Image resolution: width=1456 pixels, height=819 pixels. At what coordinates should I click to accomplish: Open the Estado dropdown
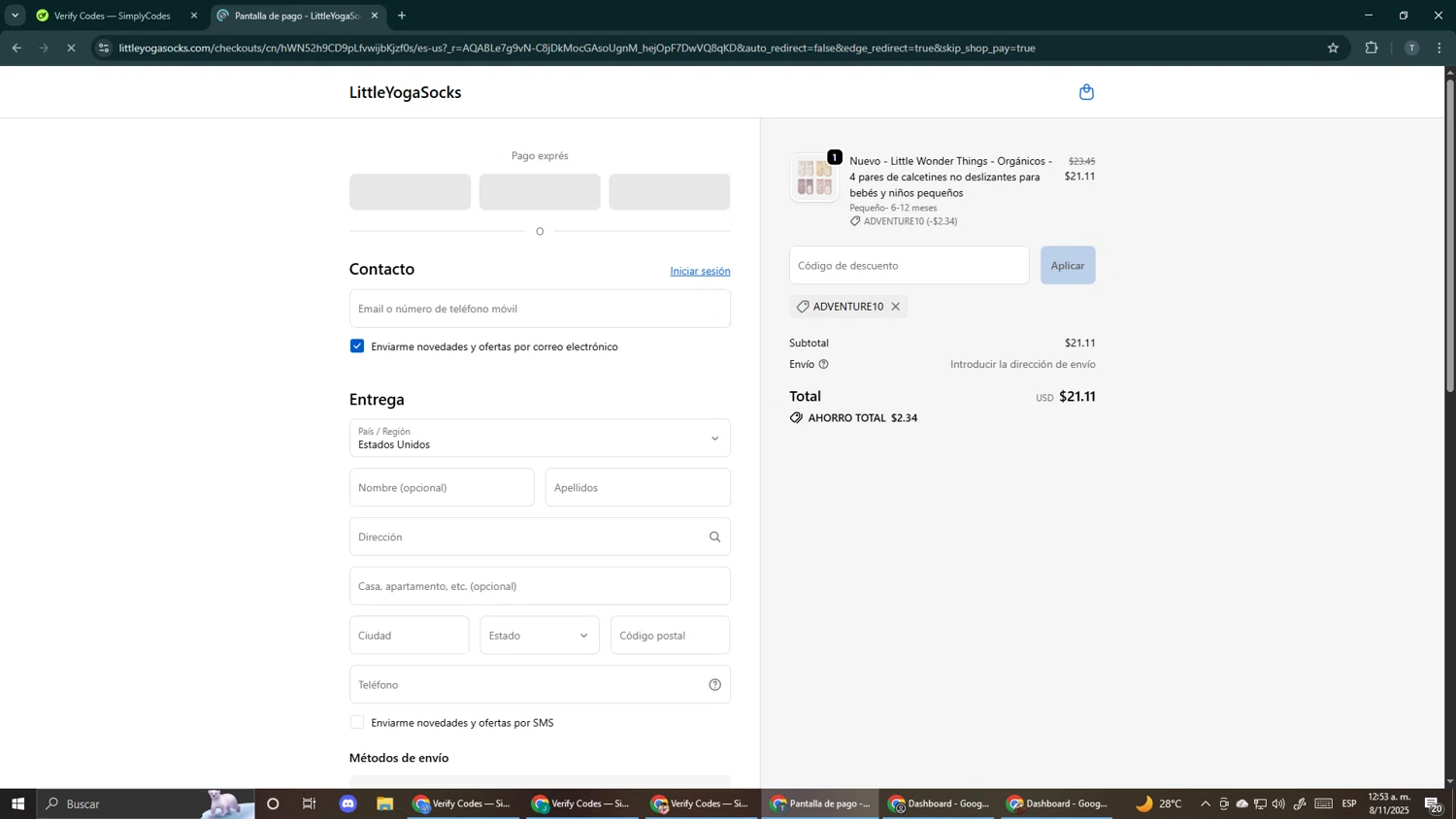click(540, 636)
